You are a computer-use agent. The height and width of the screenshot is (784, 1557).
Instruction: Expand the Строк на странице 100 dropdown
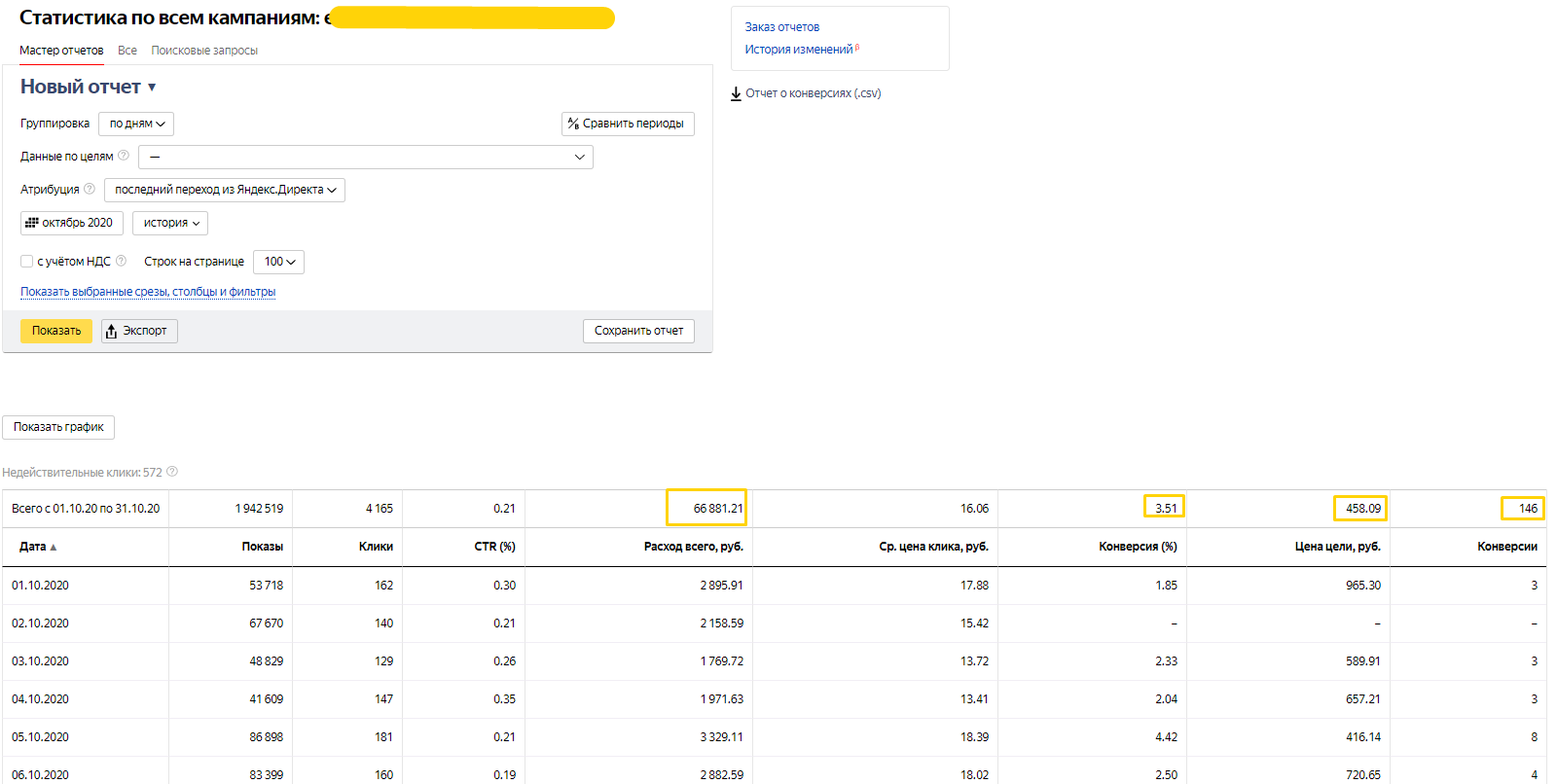pyautogui.click(x=279, y=262)
